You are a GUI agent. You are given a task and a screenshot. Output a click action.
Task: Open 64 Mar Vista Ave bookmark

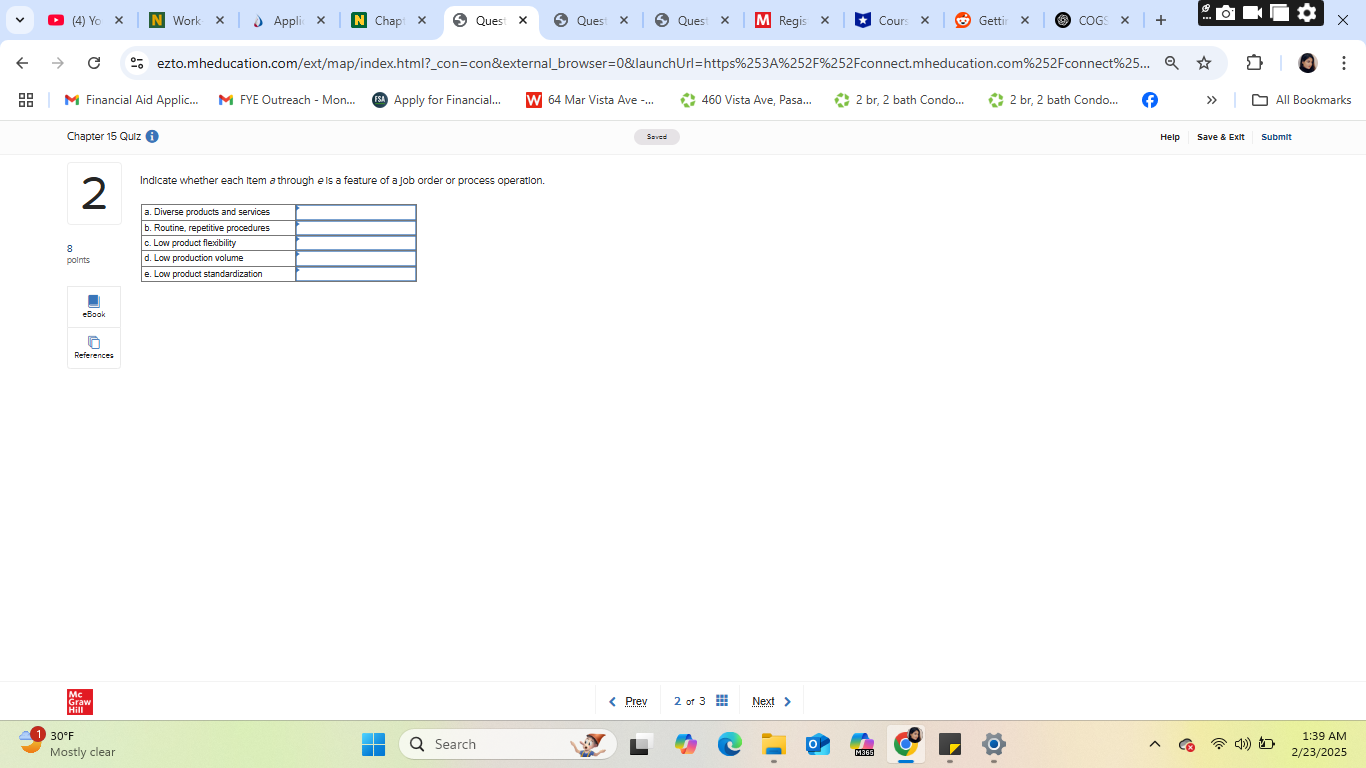click(590, 100)
